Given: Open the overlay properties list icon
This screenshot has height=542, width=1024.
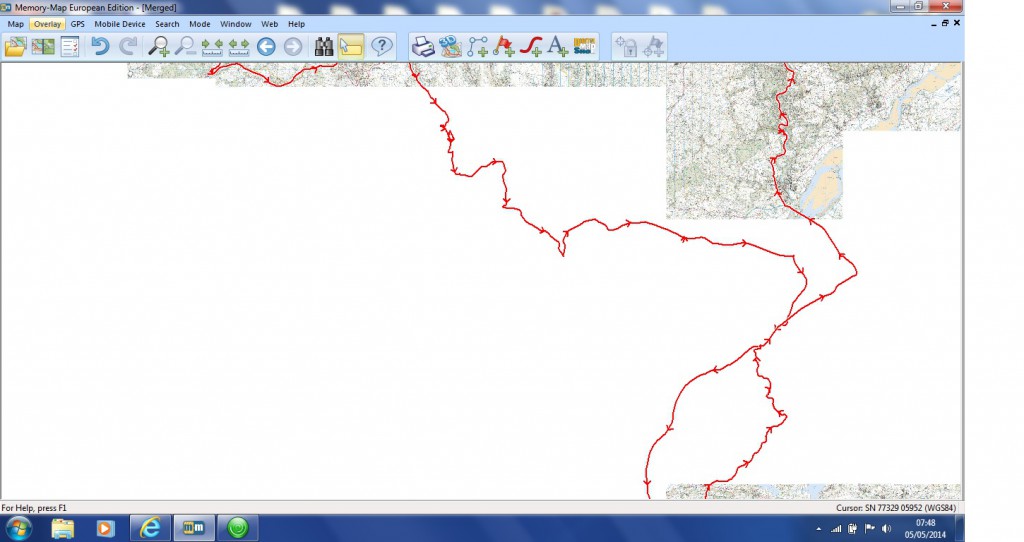Looking at the screenshot, I should click(x=70, y=46).
